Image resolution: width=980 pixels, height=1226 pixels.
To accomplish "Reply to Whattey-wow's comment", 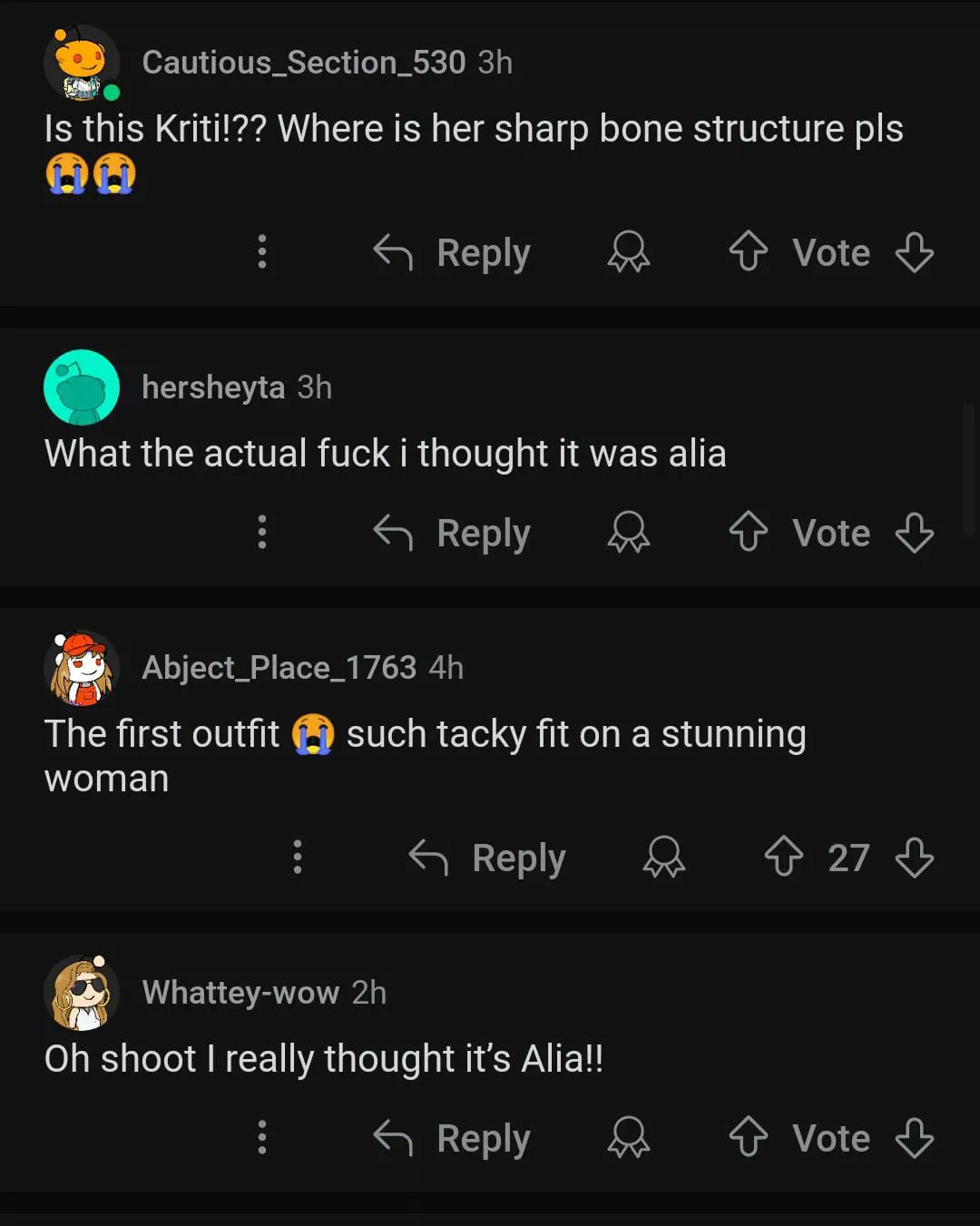I will click(453, 1138).
